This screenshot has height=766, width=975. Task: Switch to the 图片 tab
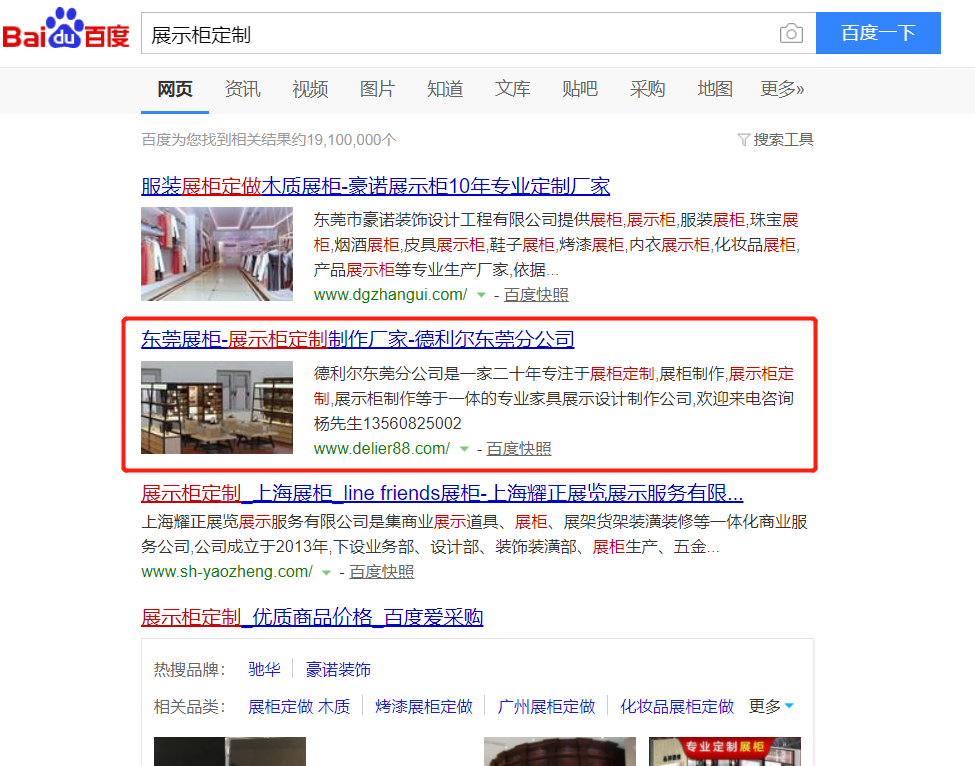[x=377, y=89]
